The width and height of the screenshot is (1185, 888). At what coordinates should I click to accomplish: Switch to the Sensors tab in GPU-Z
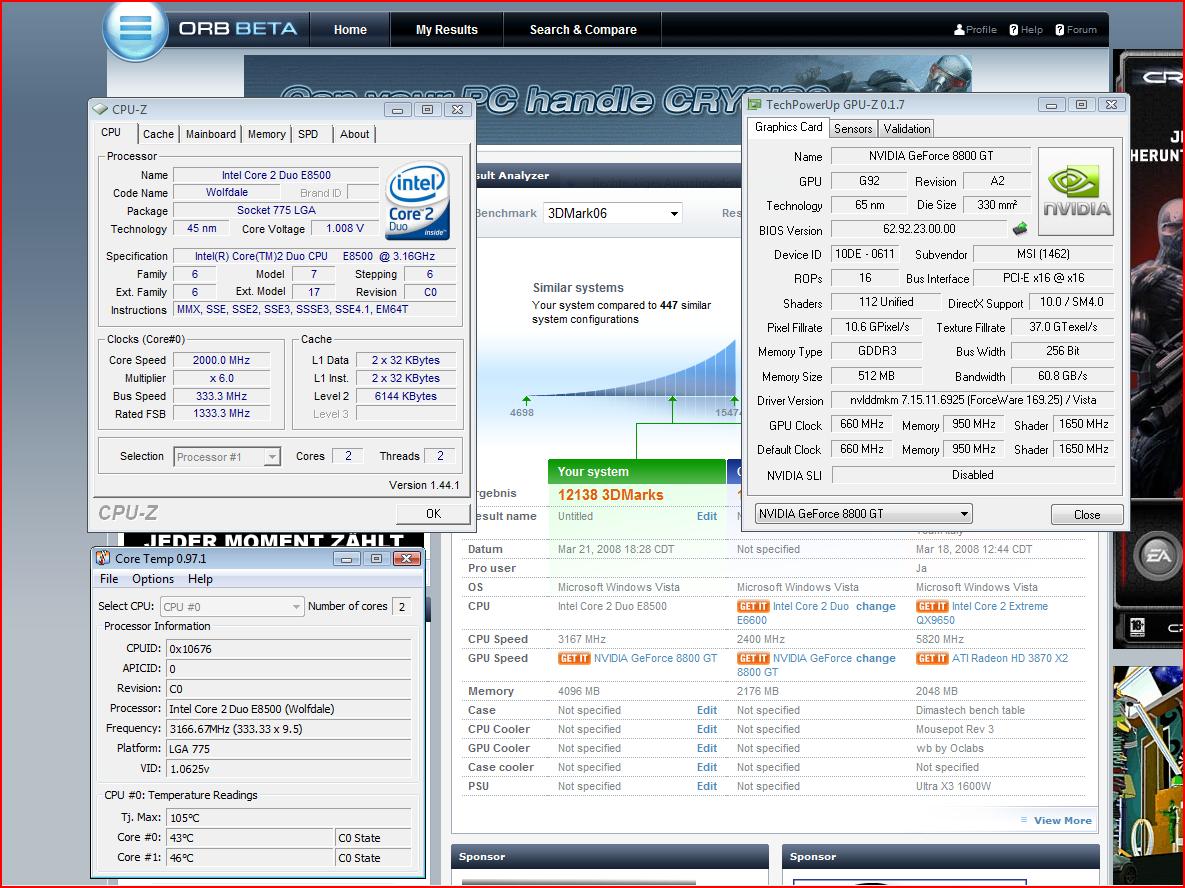tap(852, 128)
